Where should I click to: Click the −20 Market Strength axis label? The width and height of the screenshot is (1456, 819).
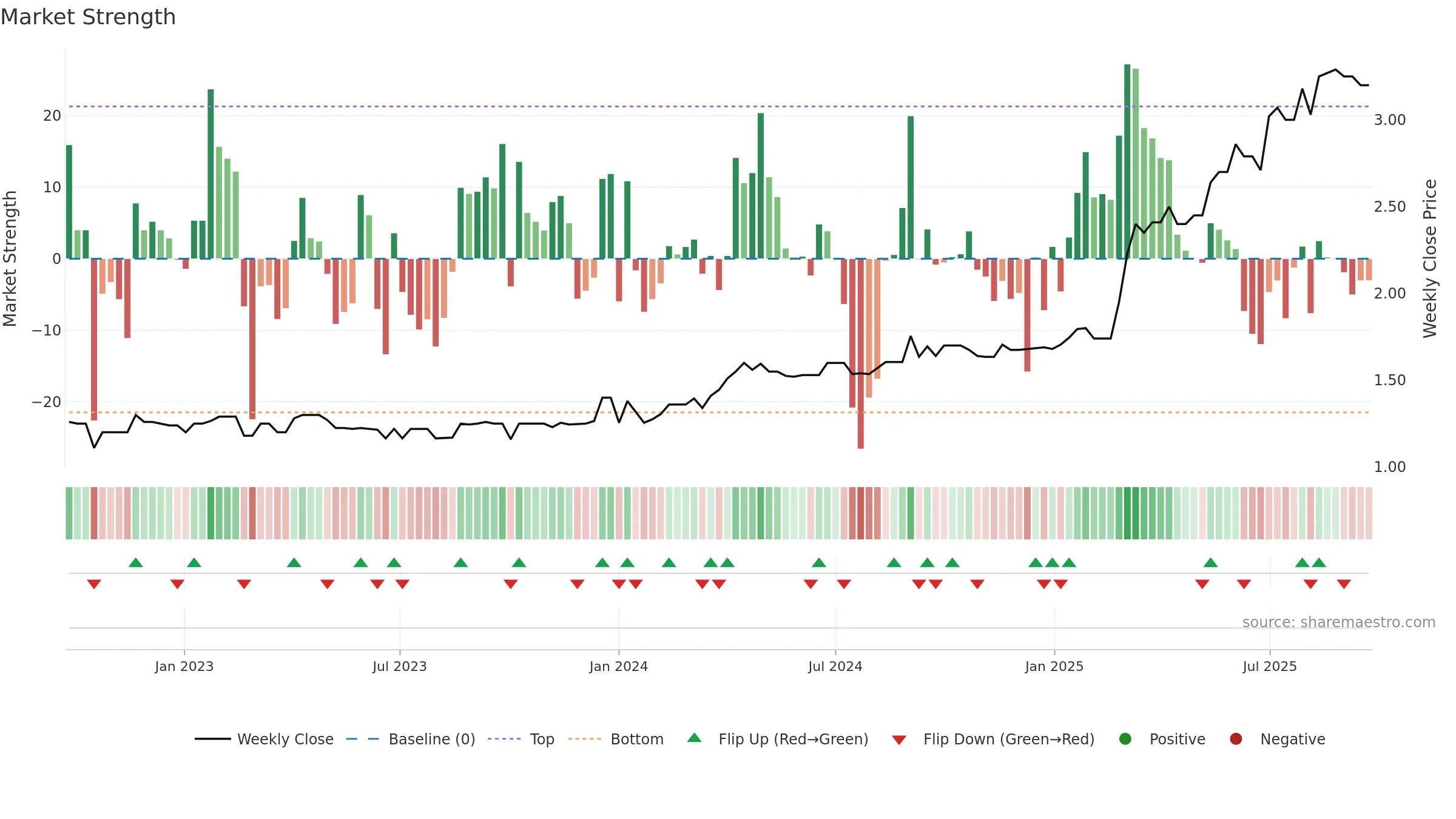47,402
